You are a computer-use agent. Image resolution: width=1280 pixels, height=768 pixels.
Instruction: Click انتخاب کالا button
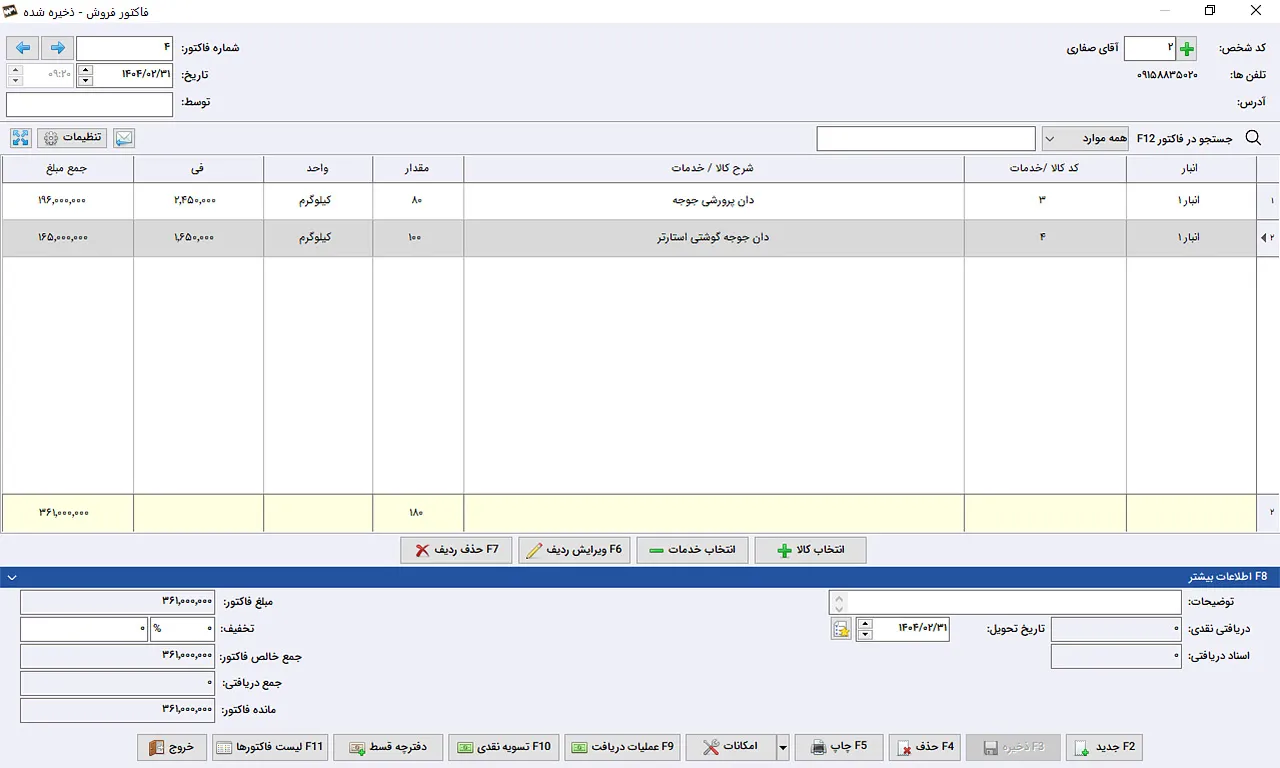[x=811, y=550]
